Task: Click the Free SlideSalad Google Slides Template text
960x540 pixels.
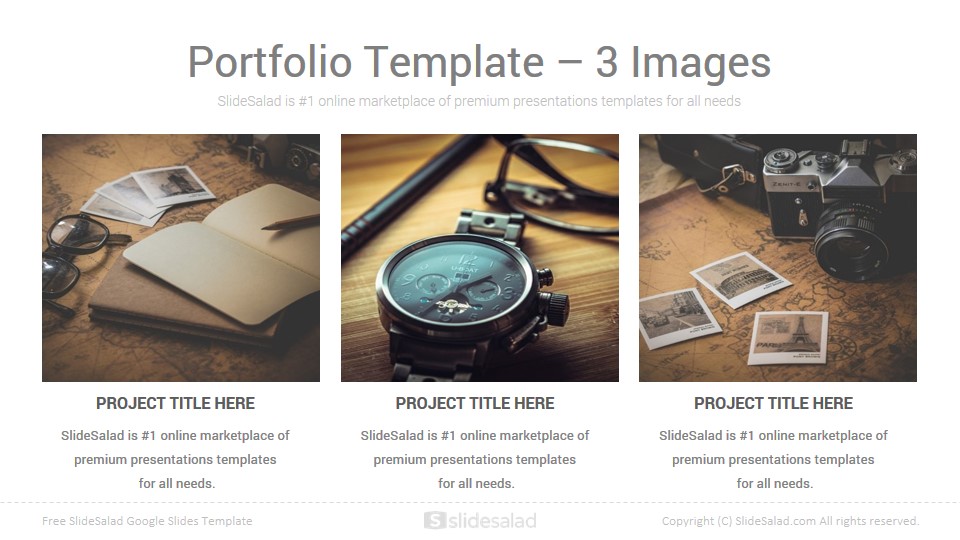Action: coord(147,521)
